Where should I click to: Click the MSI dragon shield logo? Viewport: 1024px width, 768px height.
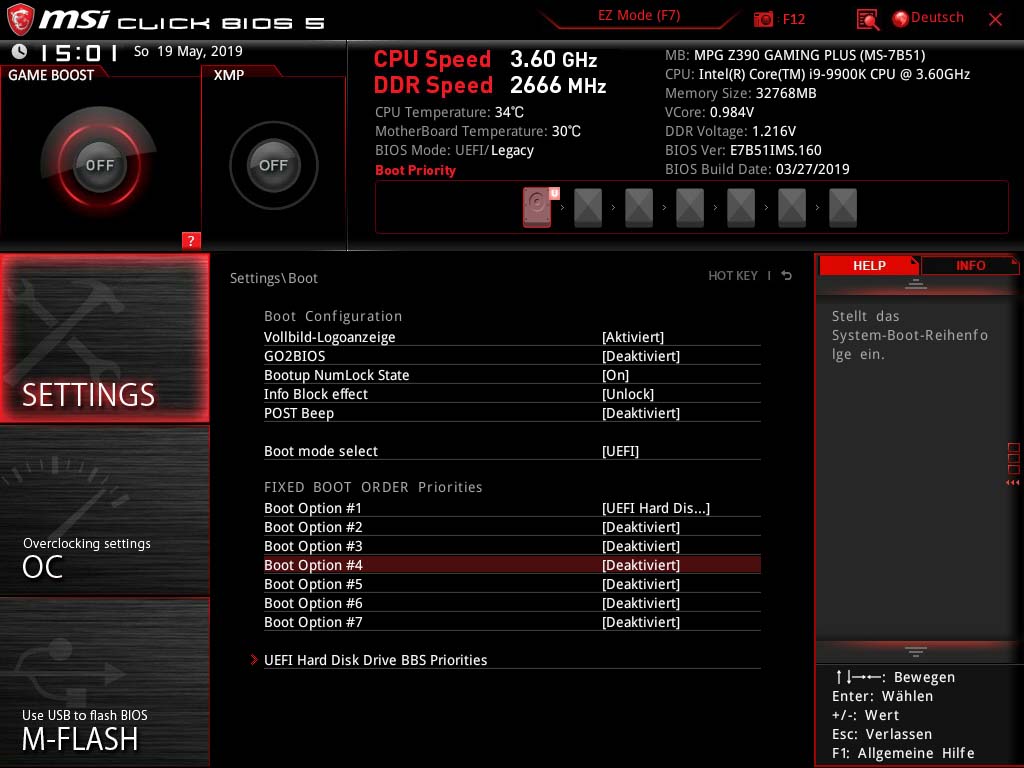20,19
